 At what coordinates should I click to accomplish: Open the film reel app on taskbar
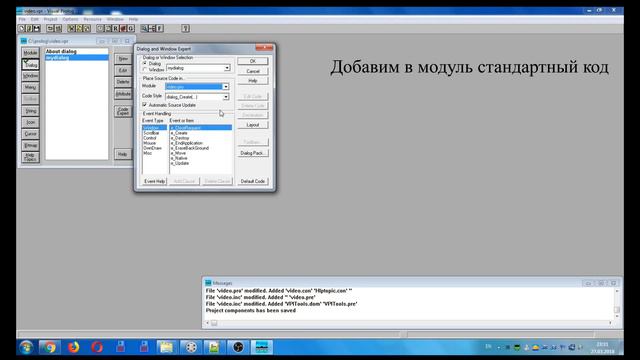pos(191,347)
